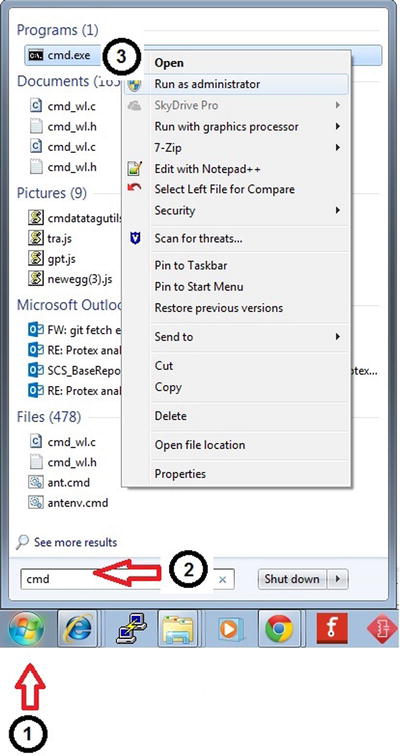
Task: Open Google Chrome from the taskbar
Action: 279,629
